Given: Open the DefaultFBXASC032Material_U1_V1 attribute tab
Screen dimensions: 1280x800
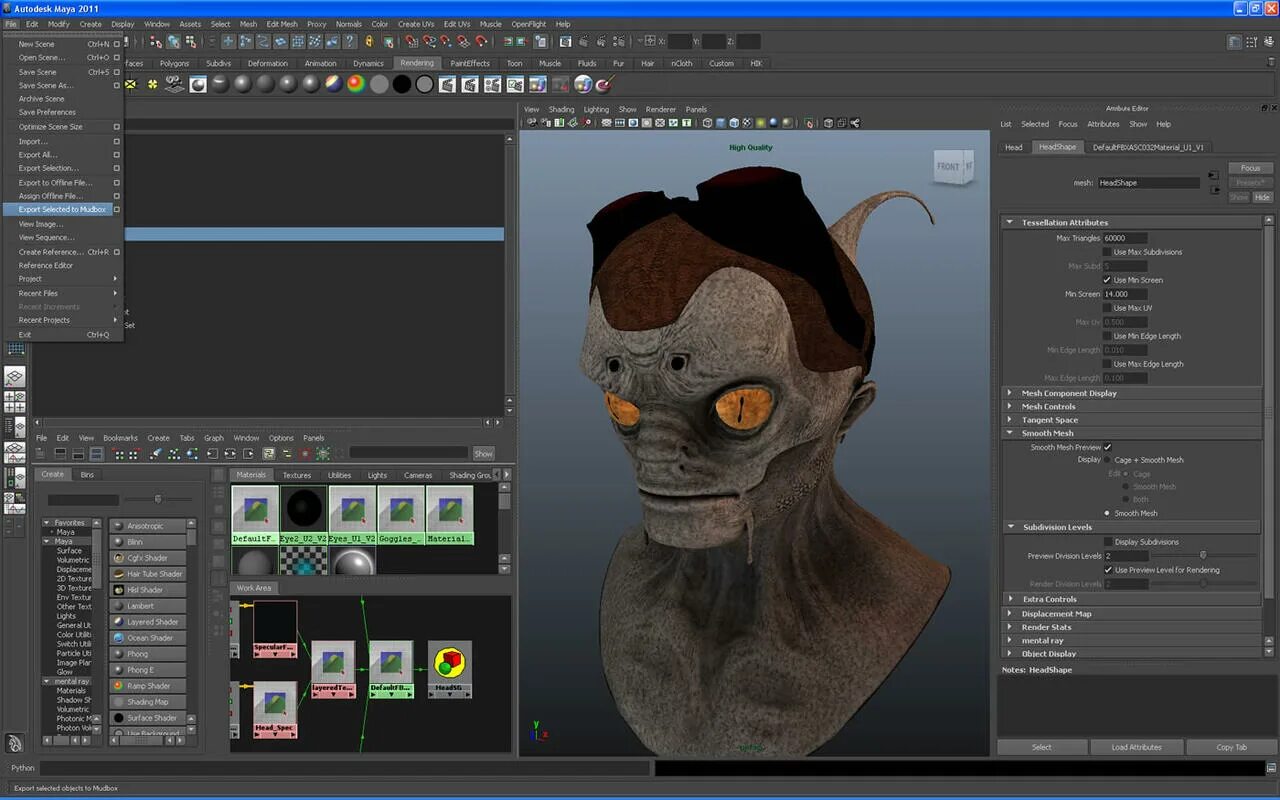Looking at the screenshot, I should pyautogui.click(x=1148, y=147).
